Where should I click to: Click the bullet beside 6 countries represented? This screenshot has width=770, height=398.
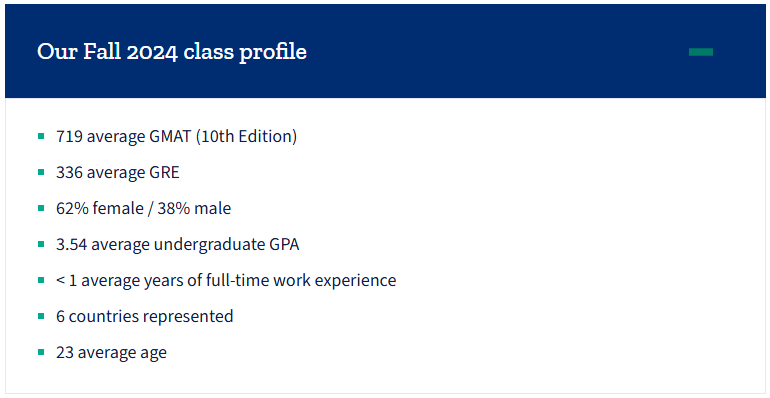pos(41,316)
